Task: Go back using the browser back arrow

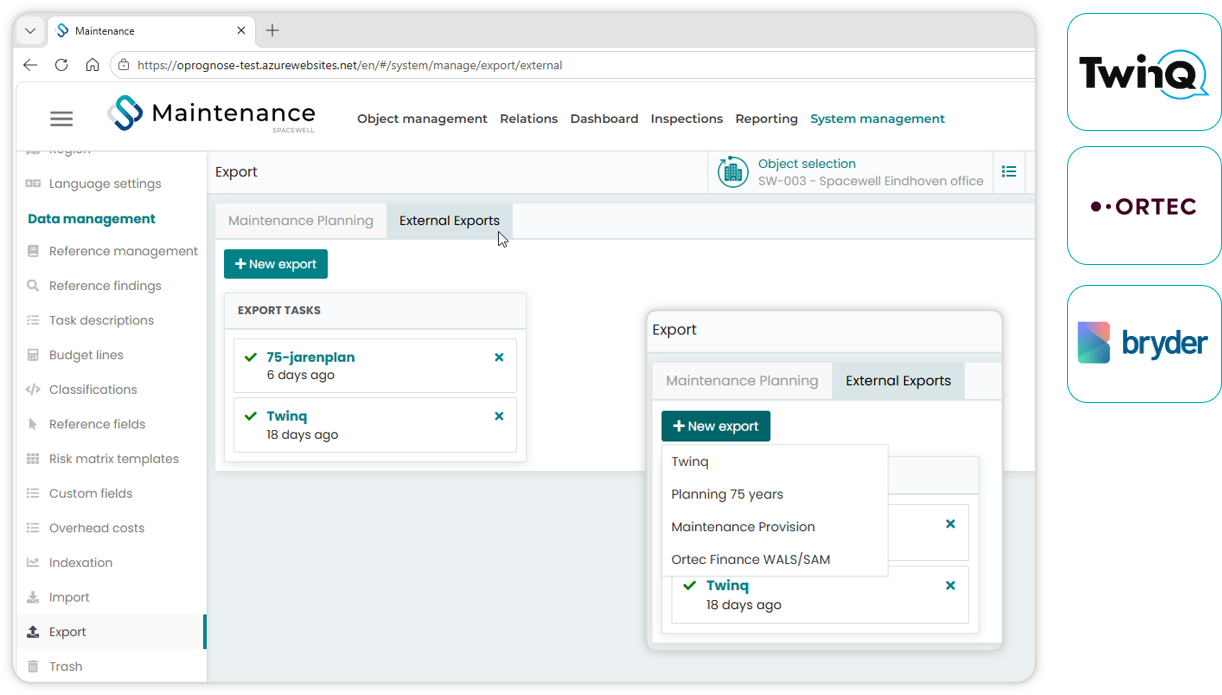Action: point(30,65)
